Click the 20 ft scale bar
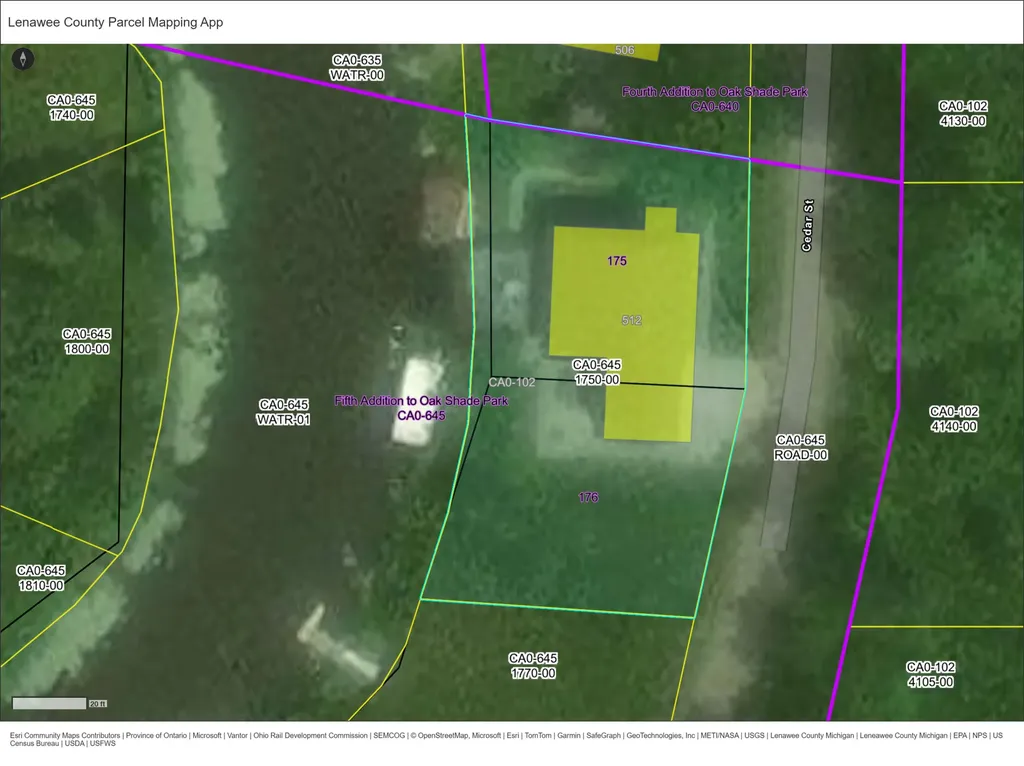The height and width of the screenshot is (766, 1024). (59, 703)
